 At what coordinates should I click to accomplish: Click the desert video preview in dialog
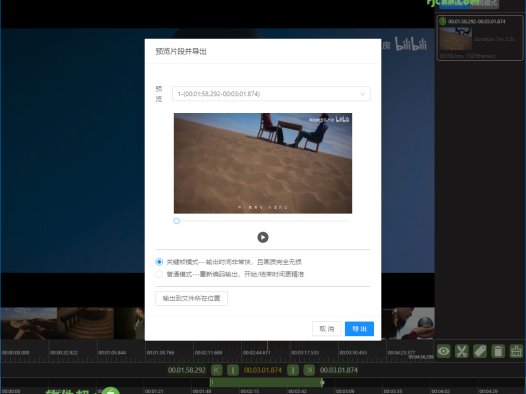pos(263,163)
